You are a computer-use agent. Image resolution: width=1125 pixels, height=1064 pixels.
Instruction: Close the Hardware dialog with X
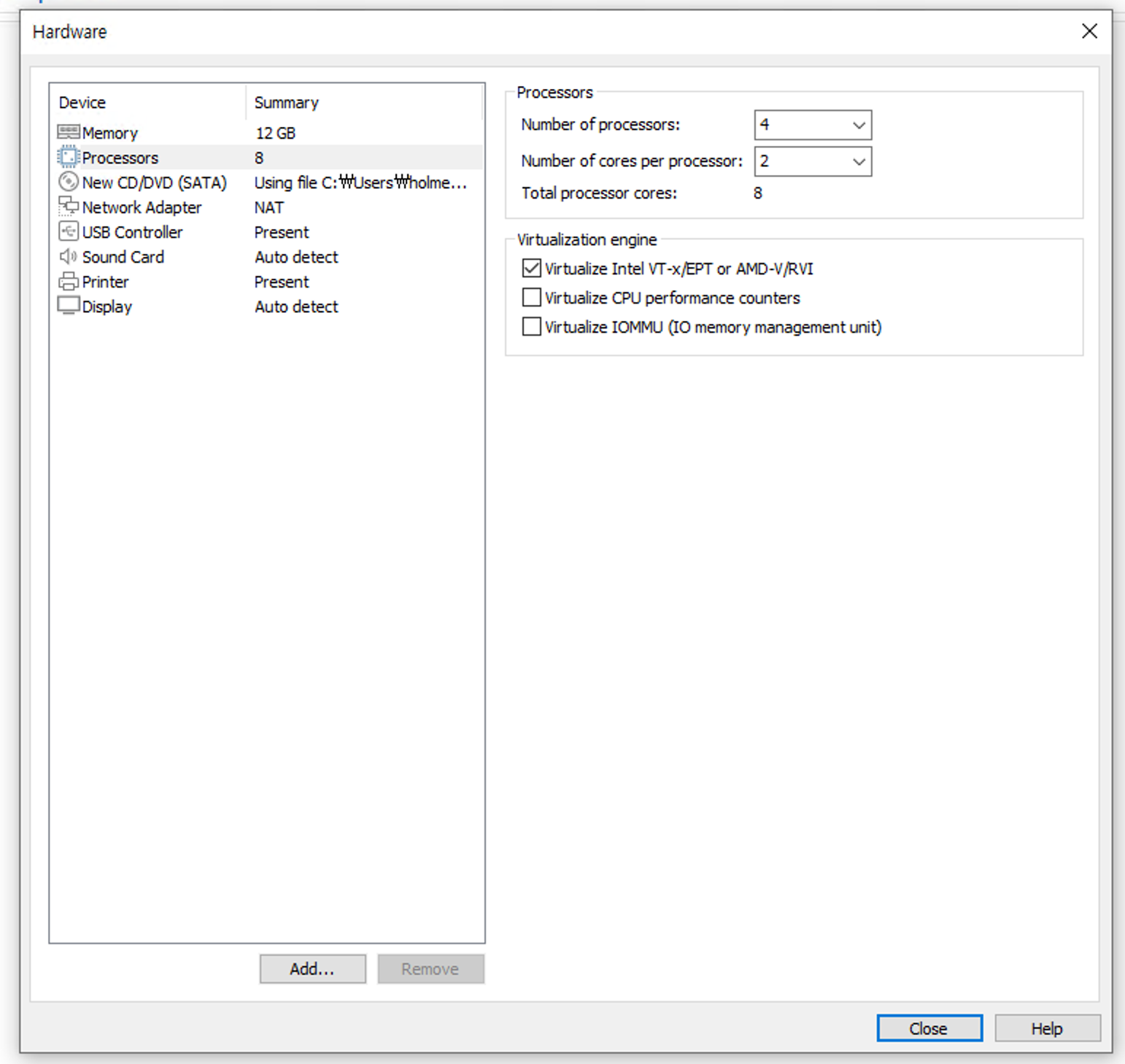1089,31
